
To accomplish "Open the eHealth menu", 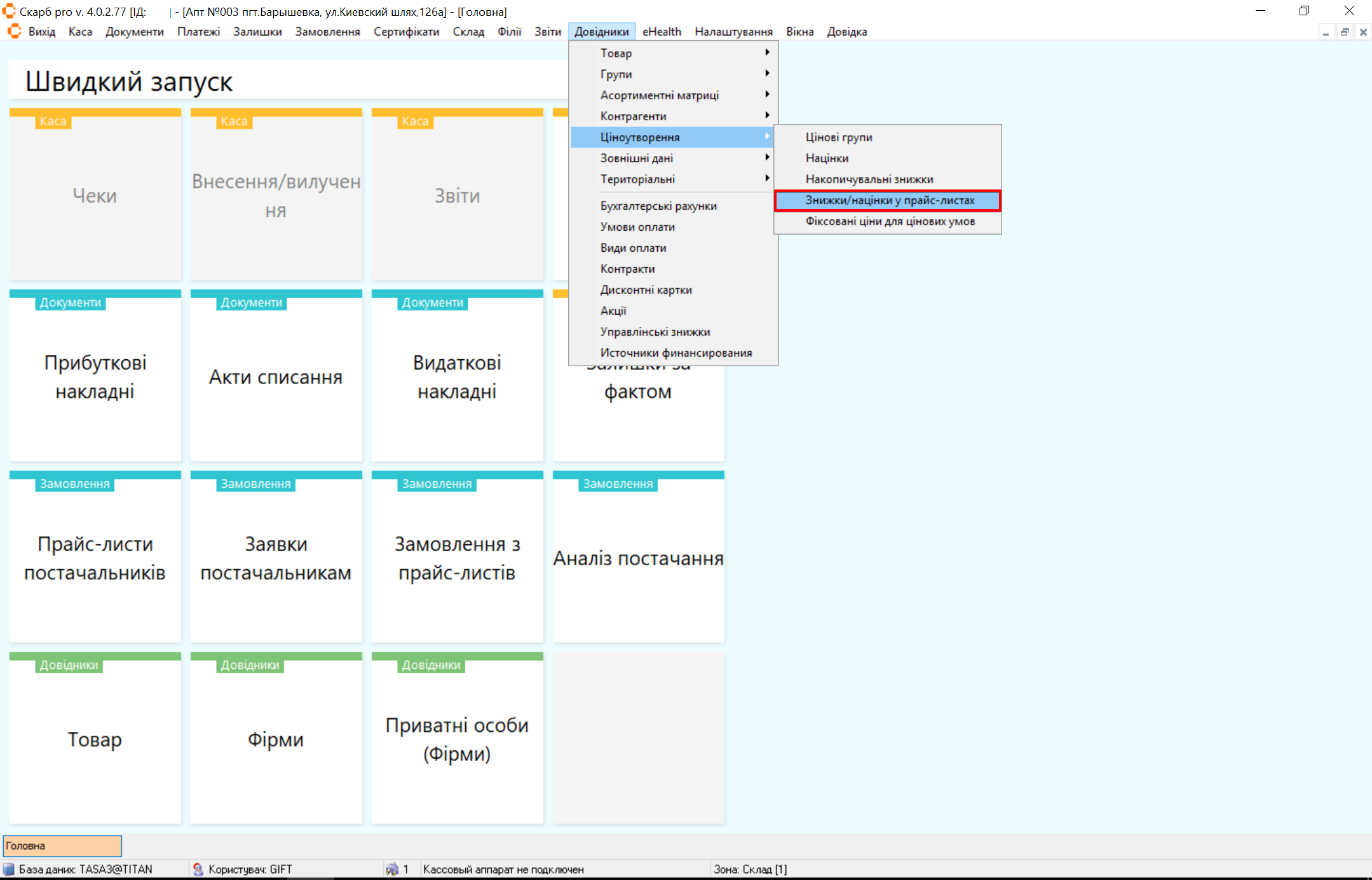I will [x=661, y=31].
